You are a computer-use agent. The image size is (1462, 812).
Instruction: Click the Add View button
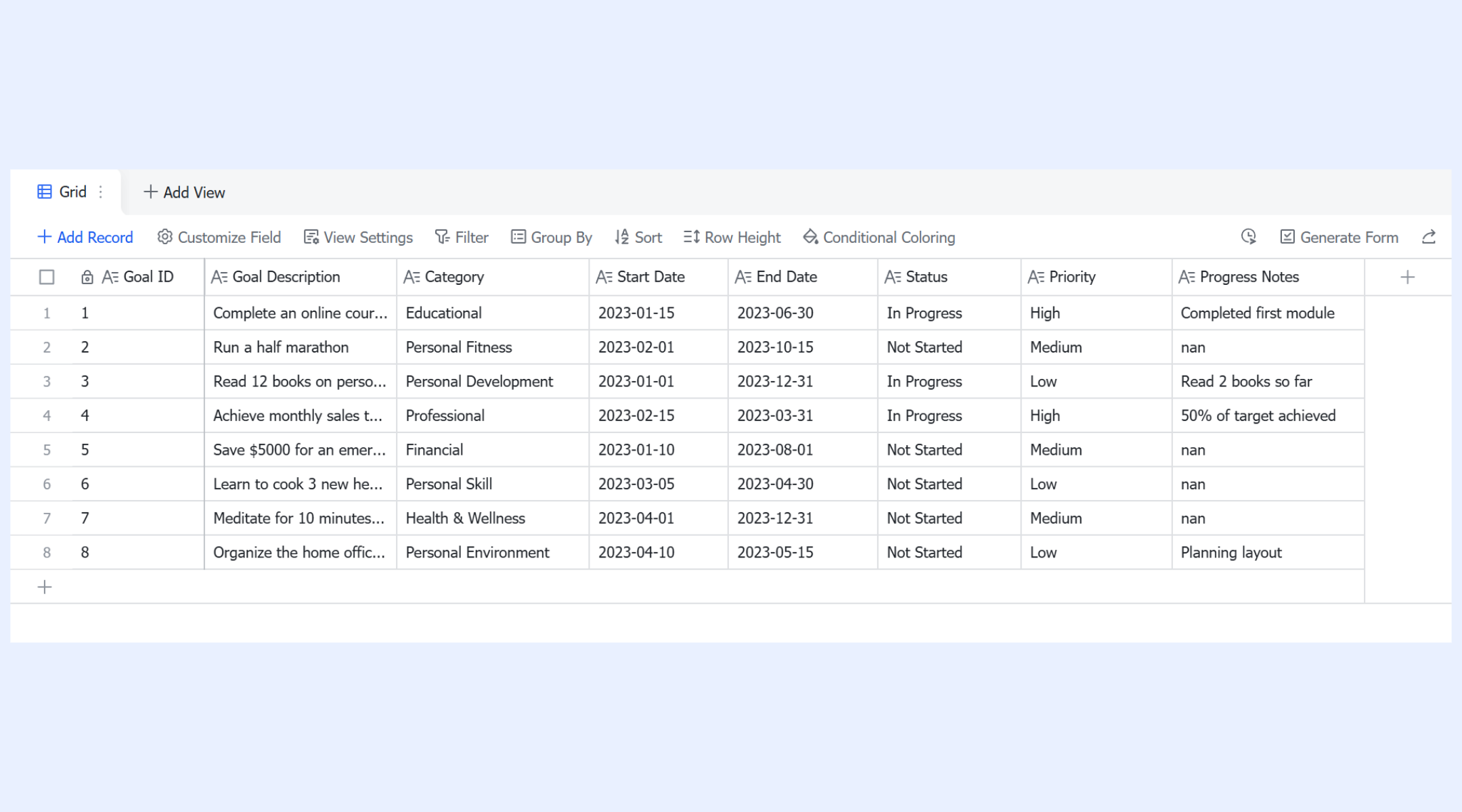pos(184,192)
